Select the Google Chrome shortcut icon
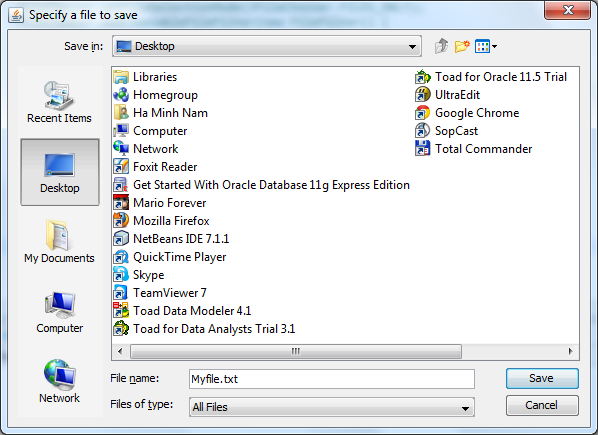This screenshot has height=435, width=598. [x=423, y=113]
